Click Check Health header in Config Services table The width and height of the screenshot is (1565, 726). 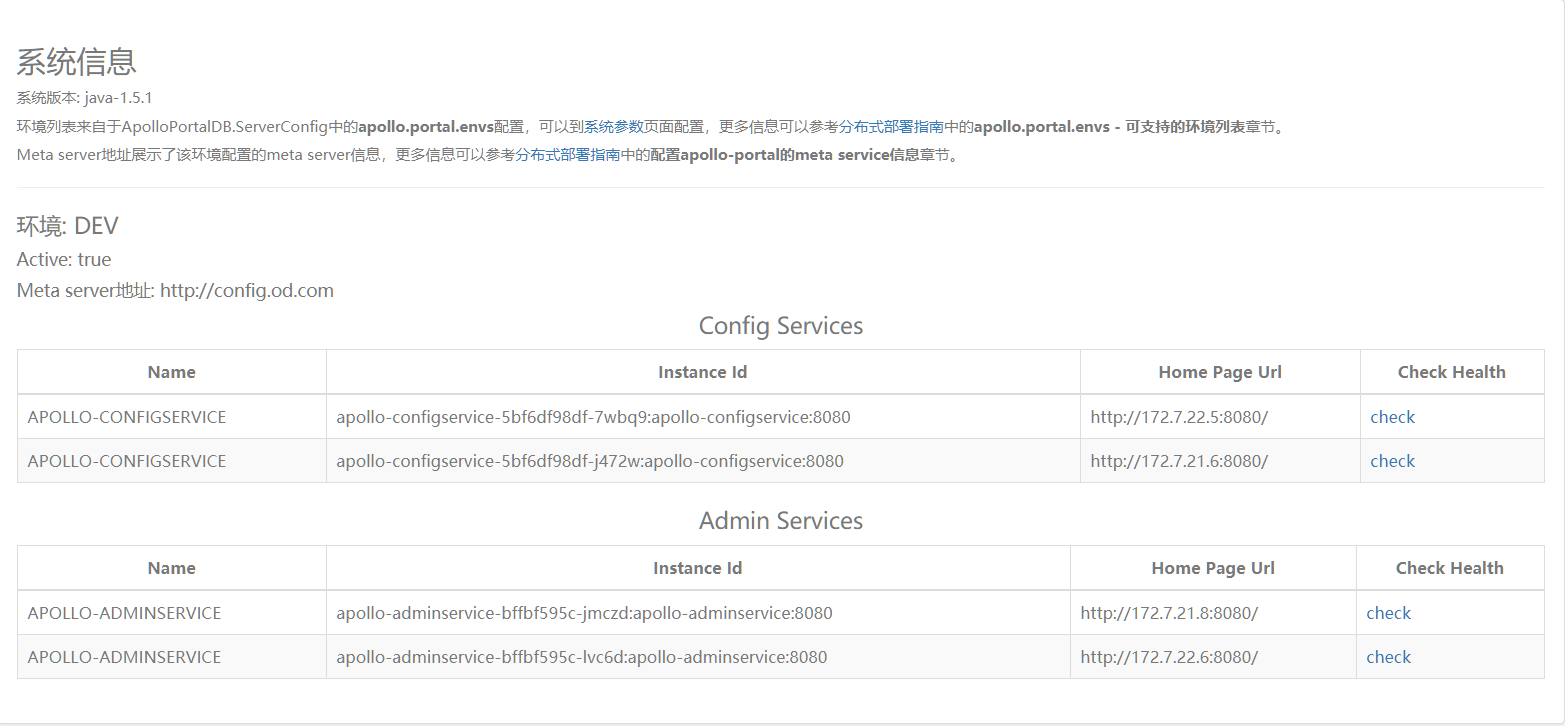[x=1452, y=372]
